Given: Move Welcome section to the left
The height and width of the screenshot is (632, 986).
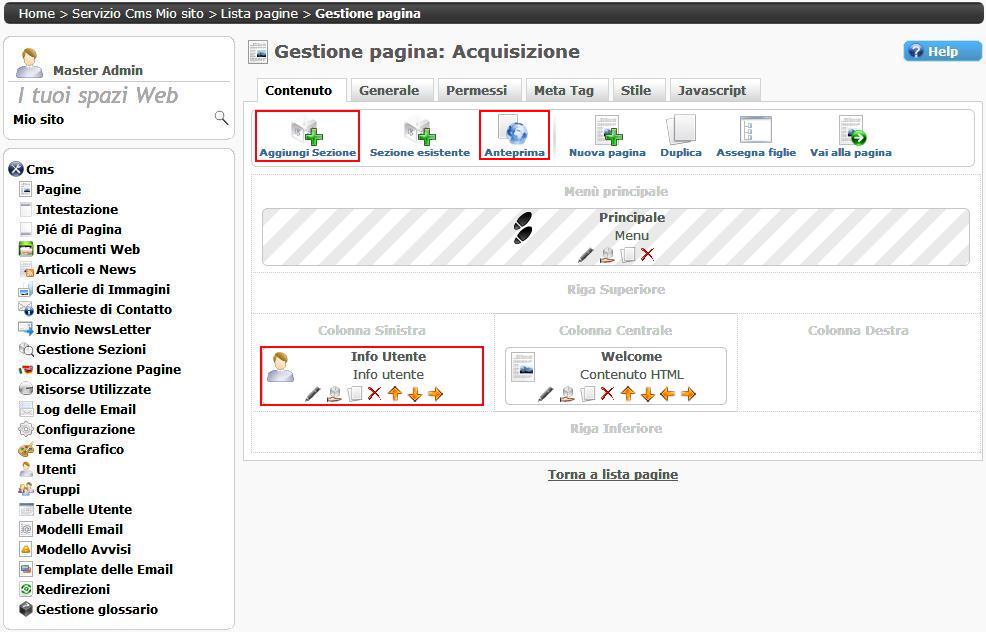Looking at the screenshot, I should pyautogui.click(x=667, y=394).
